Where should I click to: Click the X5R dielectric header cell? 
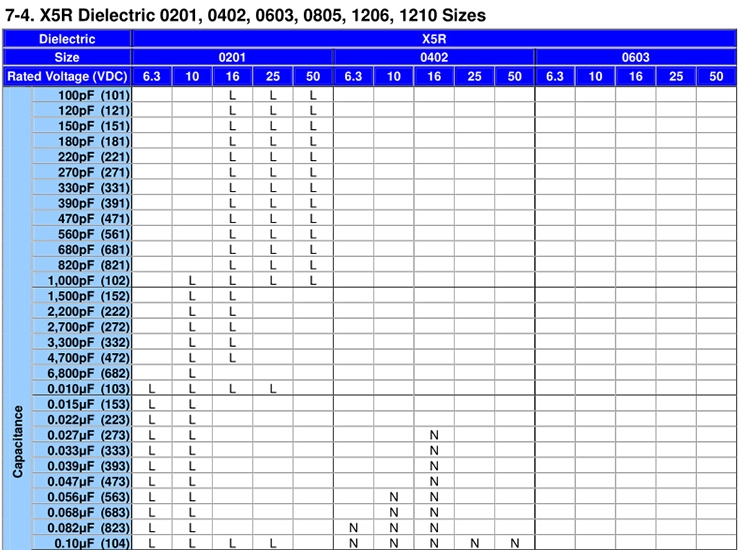tap(434, 39)
